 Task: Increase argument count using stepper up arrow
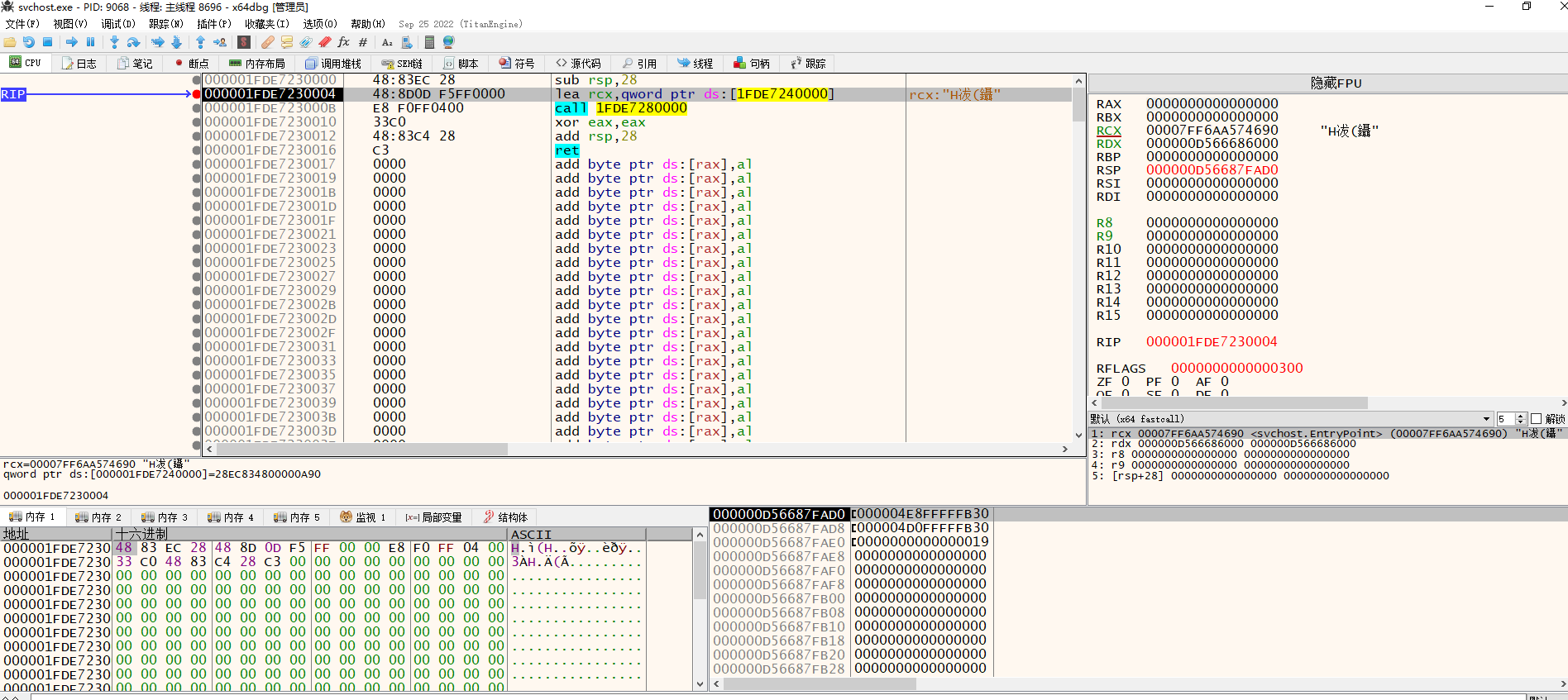[x=1520, y=416]
